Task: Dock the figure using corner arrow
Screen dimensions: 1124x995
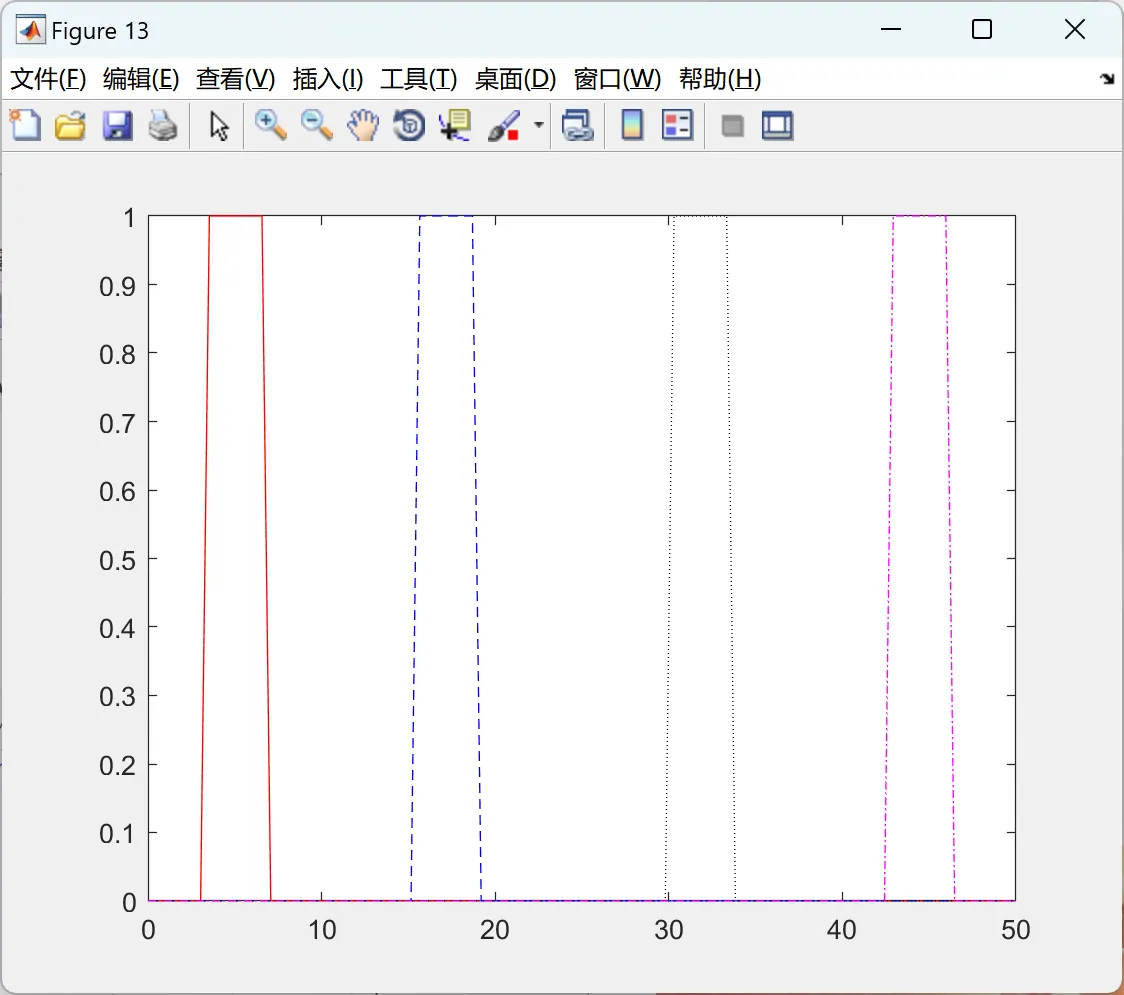Action: tap(1107, 79)
